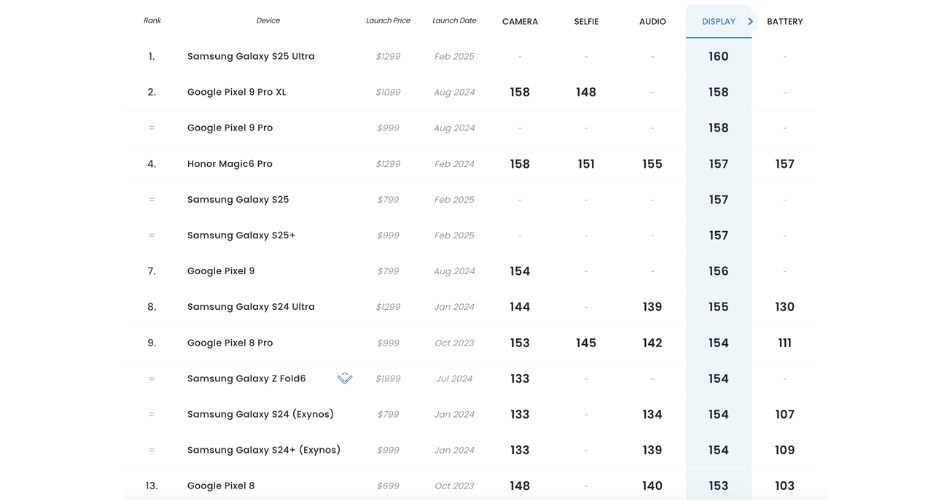Click camera score 133 for Galaxy Z Fold6
The image size is (952, 500).
(x=520, y=379)
